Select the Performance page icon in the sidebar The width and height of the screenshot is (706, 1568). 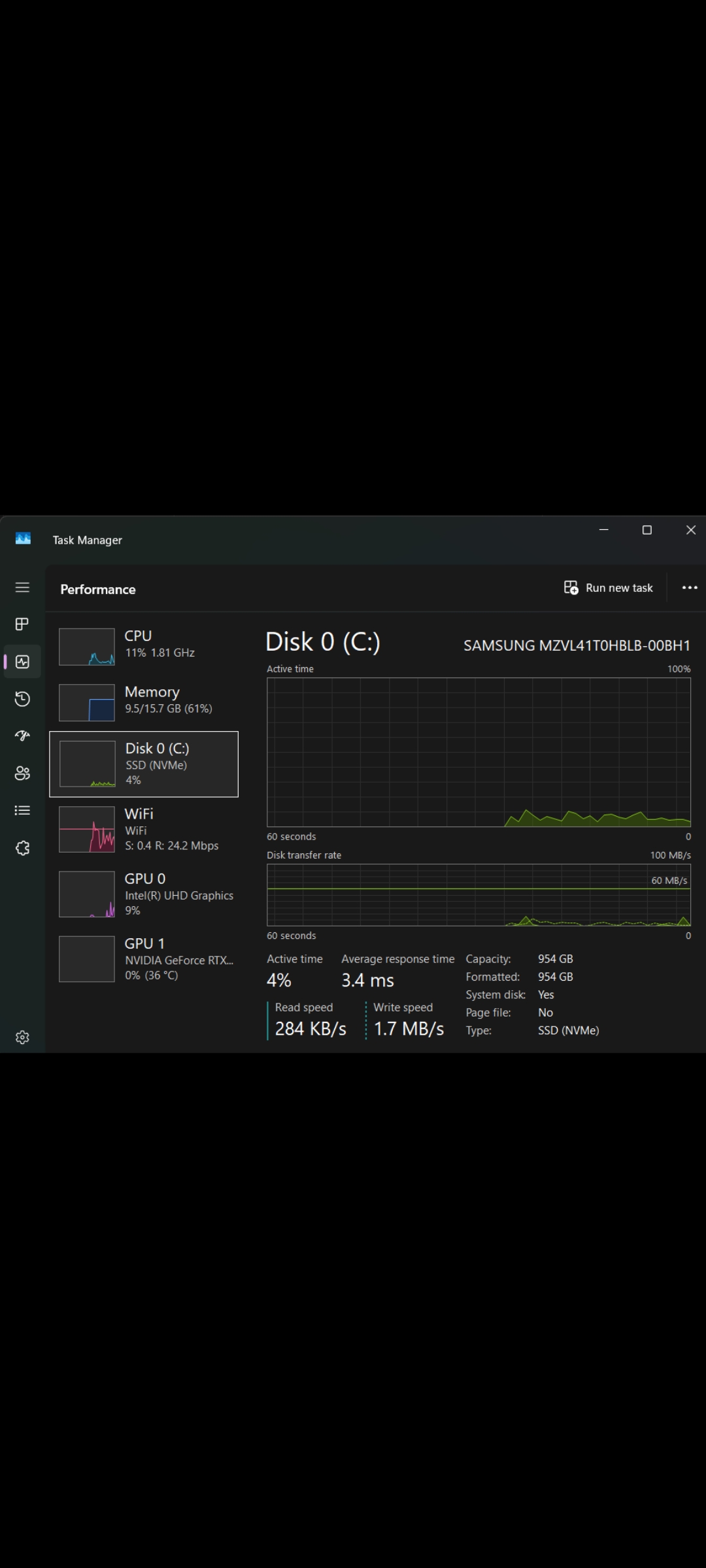pyautogui.click(x=22, y=662)
